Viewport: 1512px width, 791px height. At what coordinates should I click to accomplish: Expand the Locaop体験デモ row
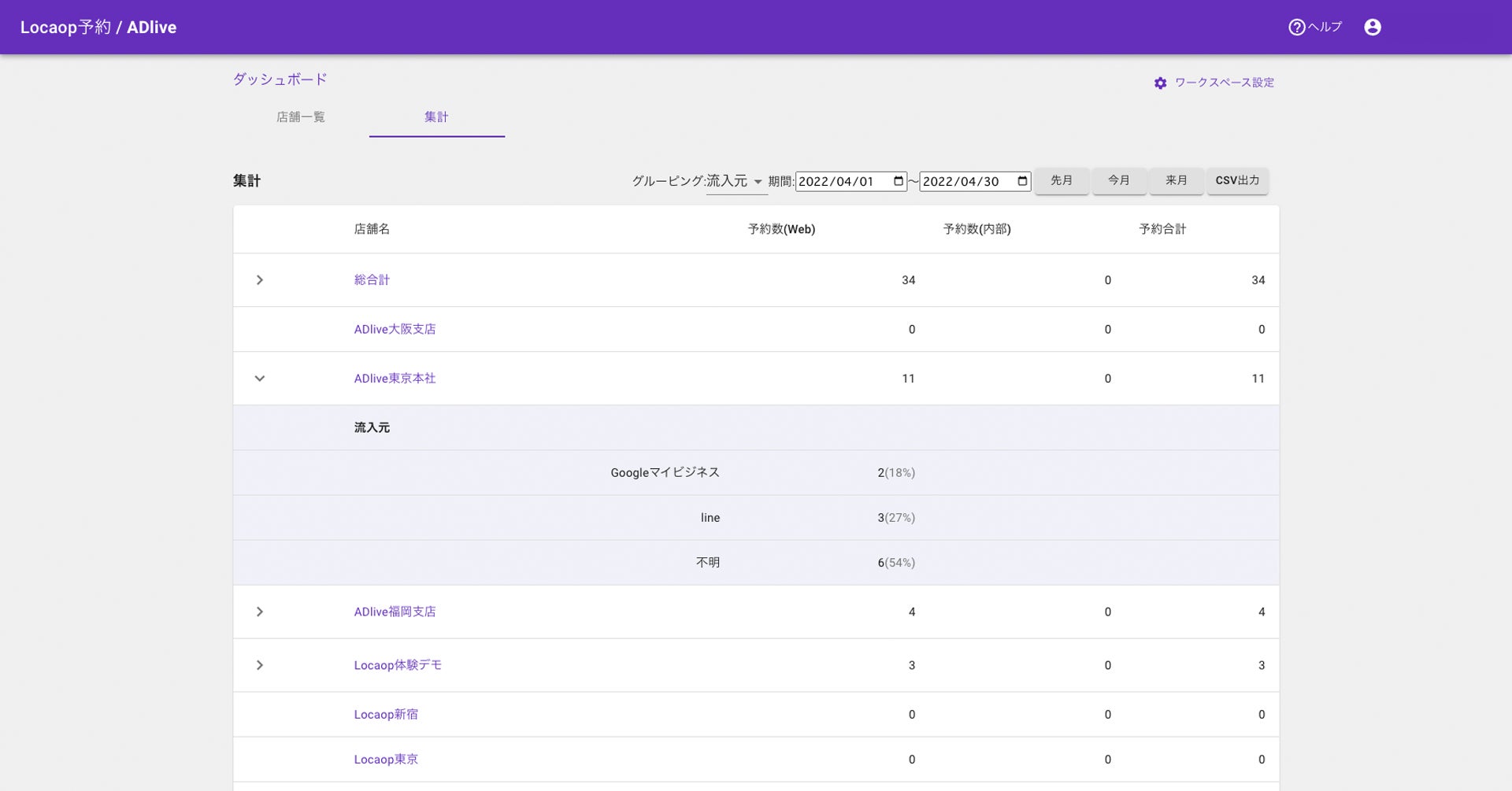[260, 665]
